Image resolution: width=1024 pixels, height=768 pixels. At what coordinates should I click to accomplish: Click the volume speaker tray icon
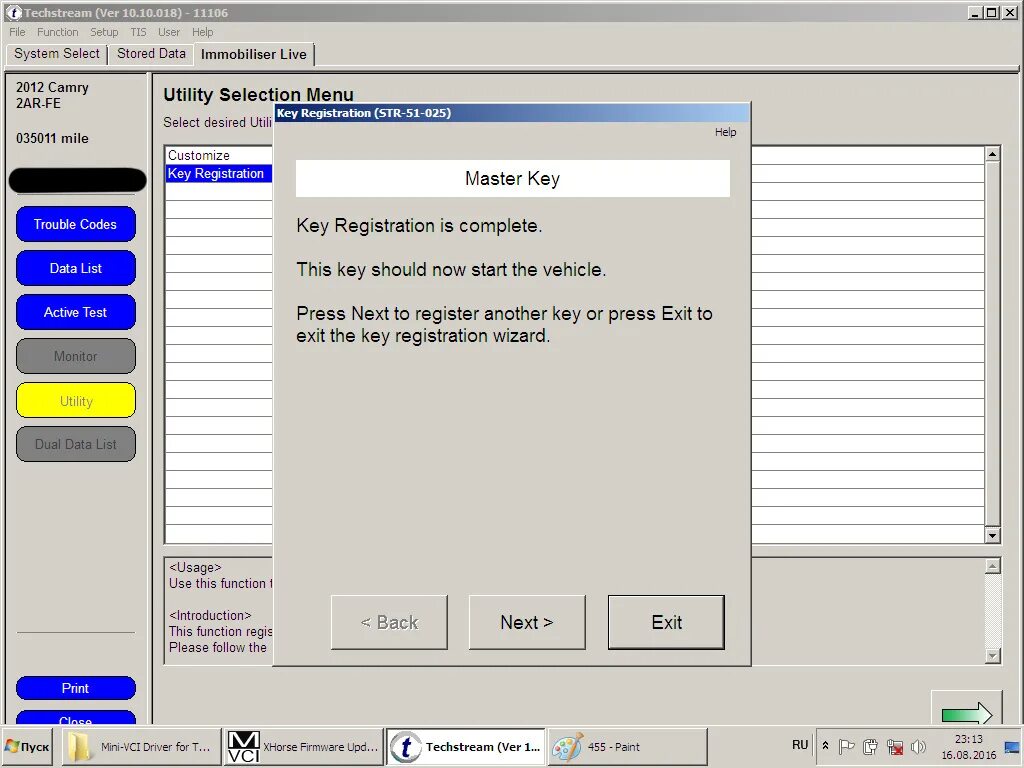coord(918,746)
